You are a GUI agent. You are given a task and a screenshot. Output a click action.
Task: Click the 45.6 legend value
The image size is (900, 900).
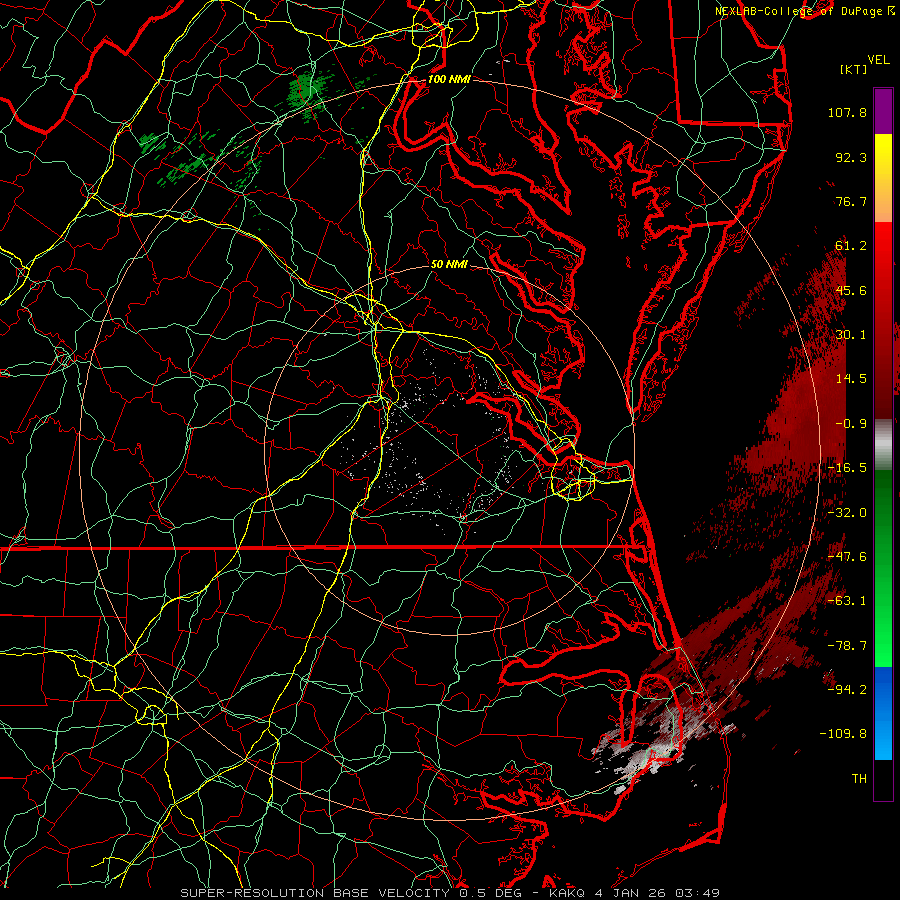pyautogui.click(x=851, y=290)
